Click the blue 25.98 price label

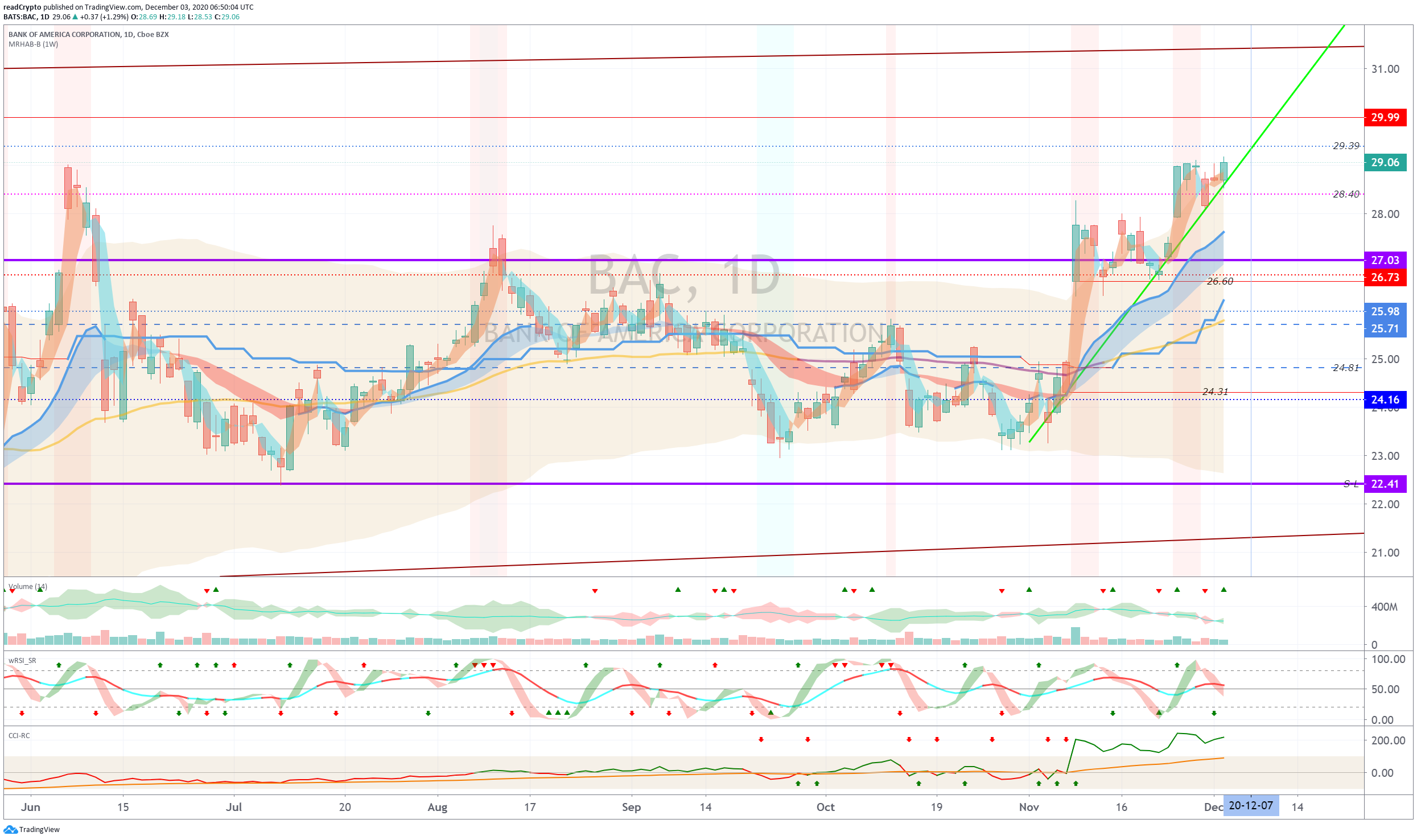[1385, 311]
